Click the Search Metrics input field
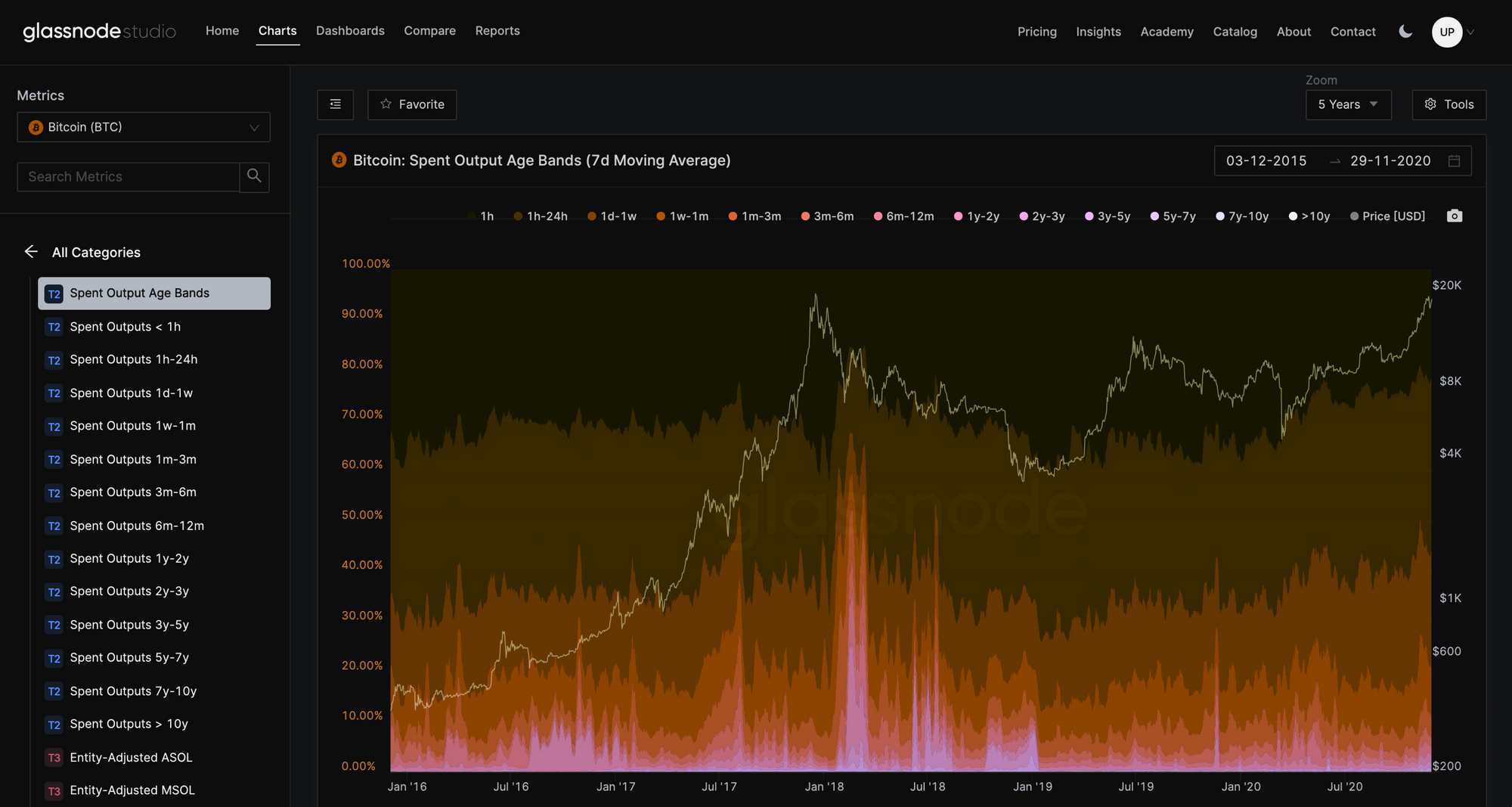The width and height of the screenshot is (1512, 807). click(129, 176)
